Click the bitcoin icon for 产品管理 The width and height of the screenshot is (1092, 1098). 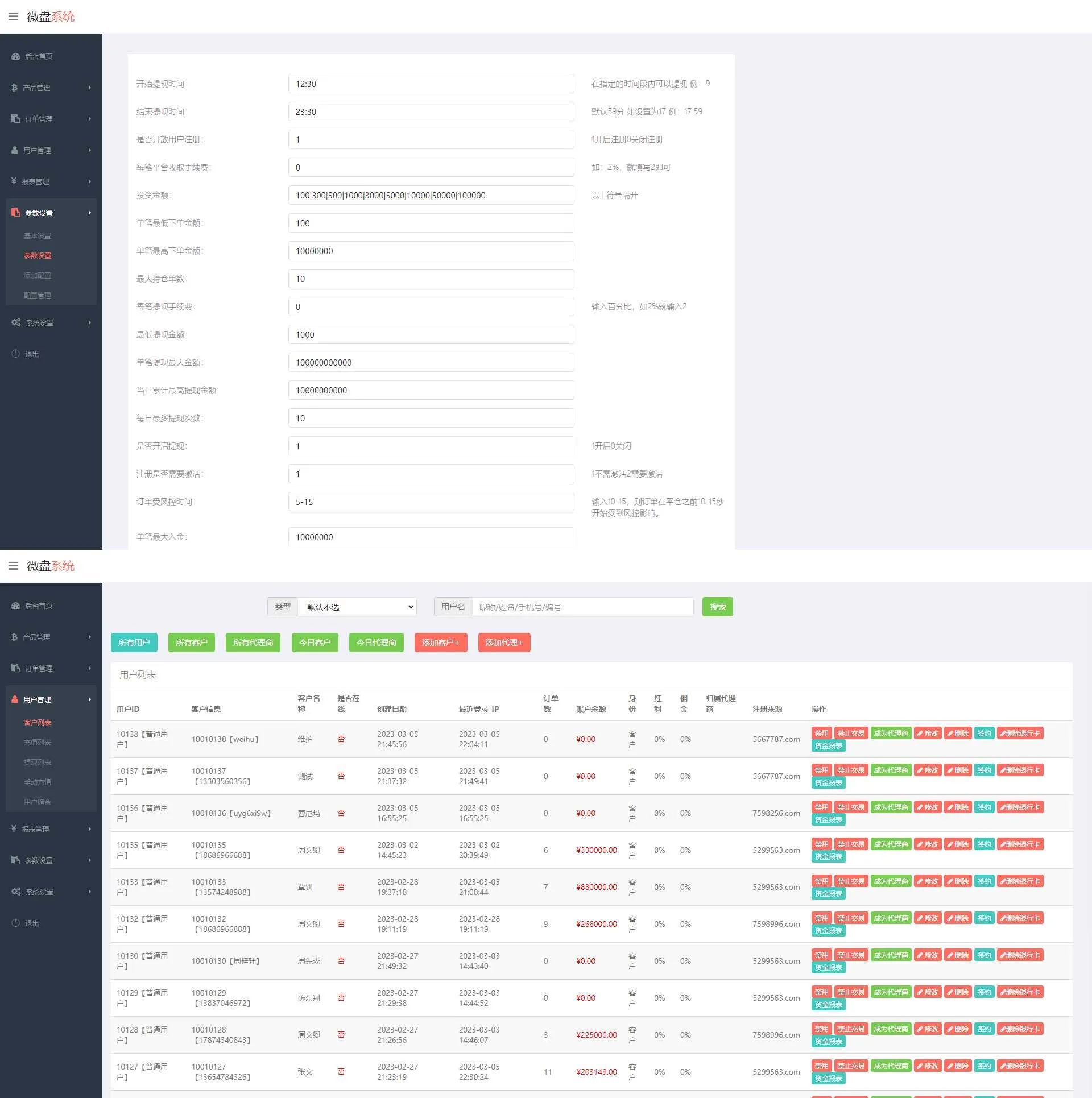click(15, 88)
